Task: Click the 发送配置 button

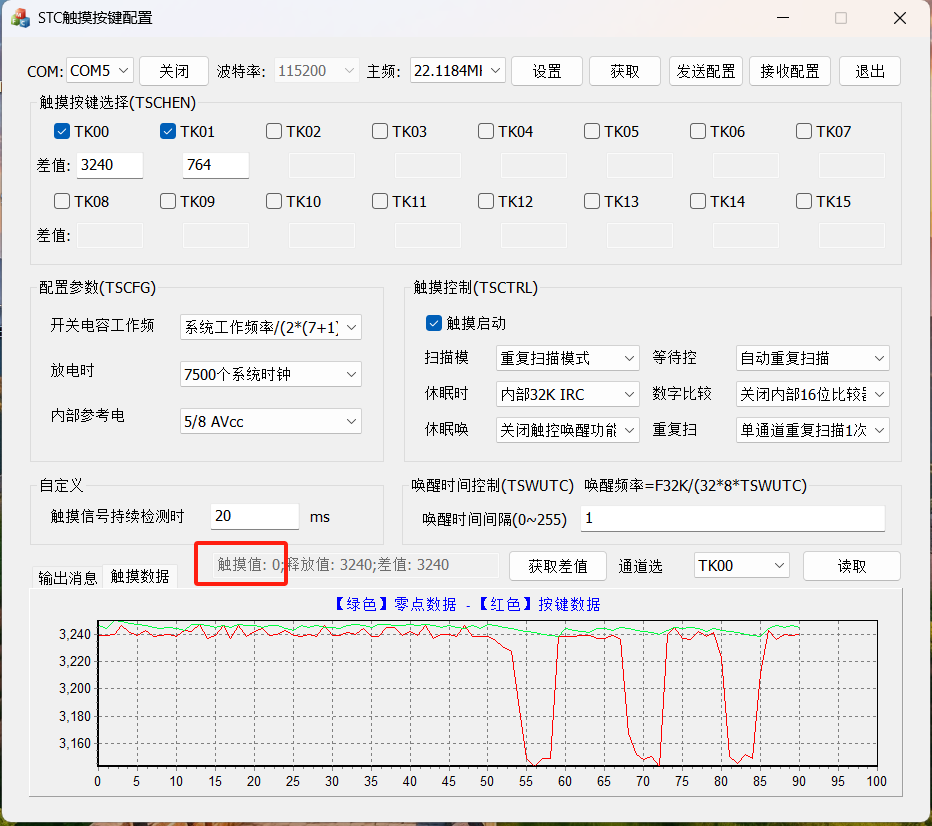Action: click(706, 71)
